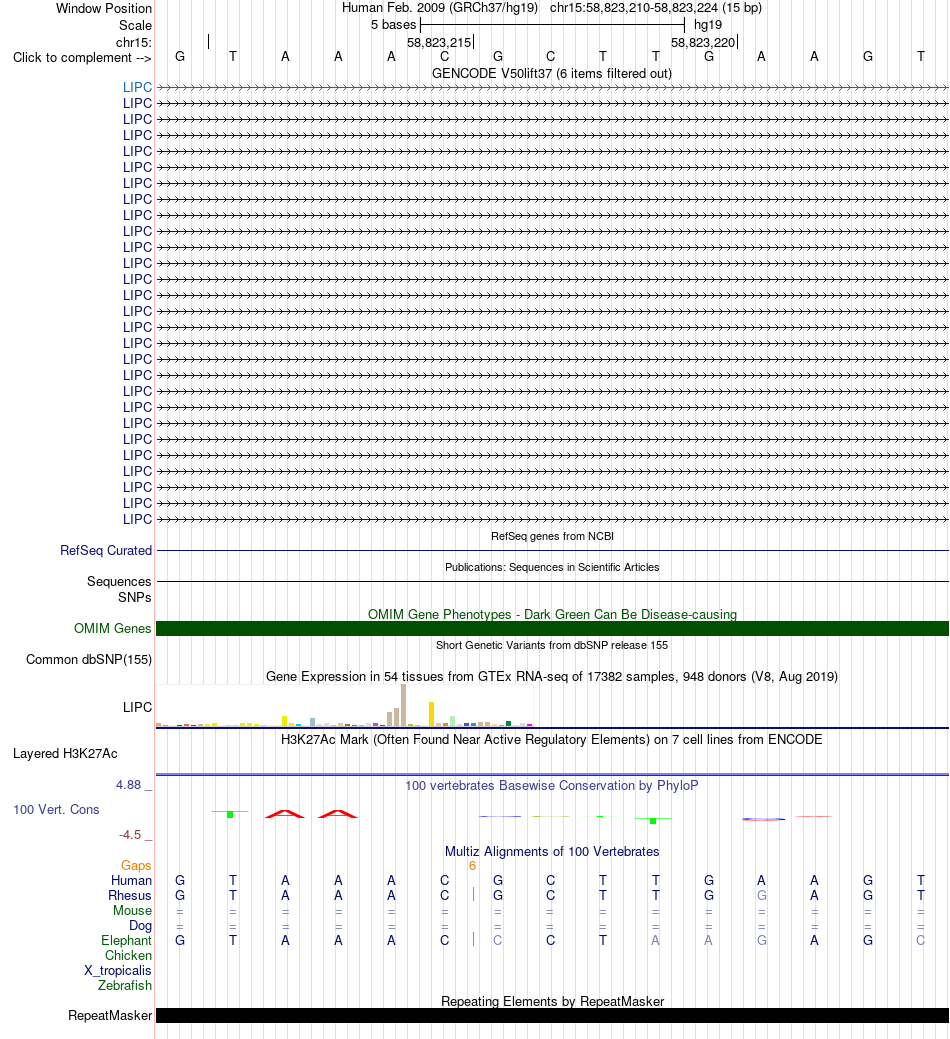The height and width of the screenshot is (1039, 950).
Task: Open '100 vertebrates Basewise Conservation by PhyloP' title
Action: coord(552,786)
